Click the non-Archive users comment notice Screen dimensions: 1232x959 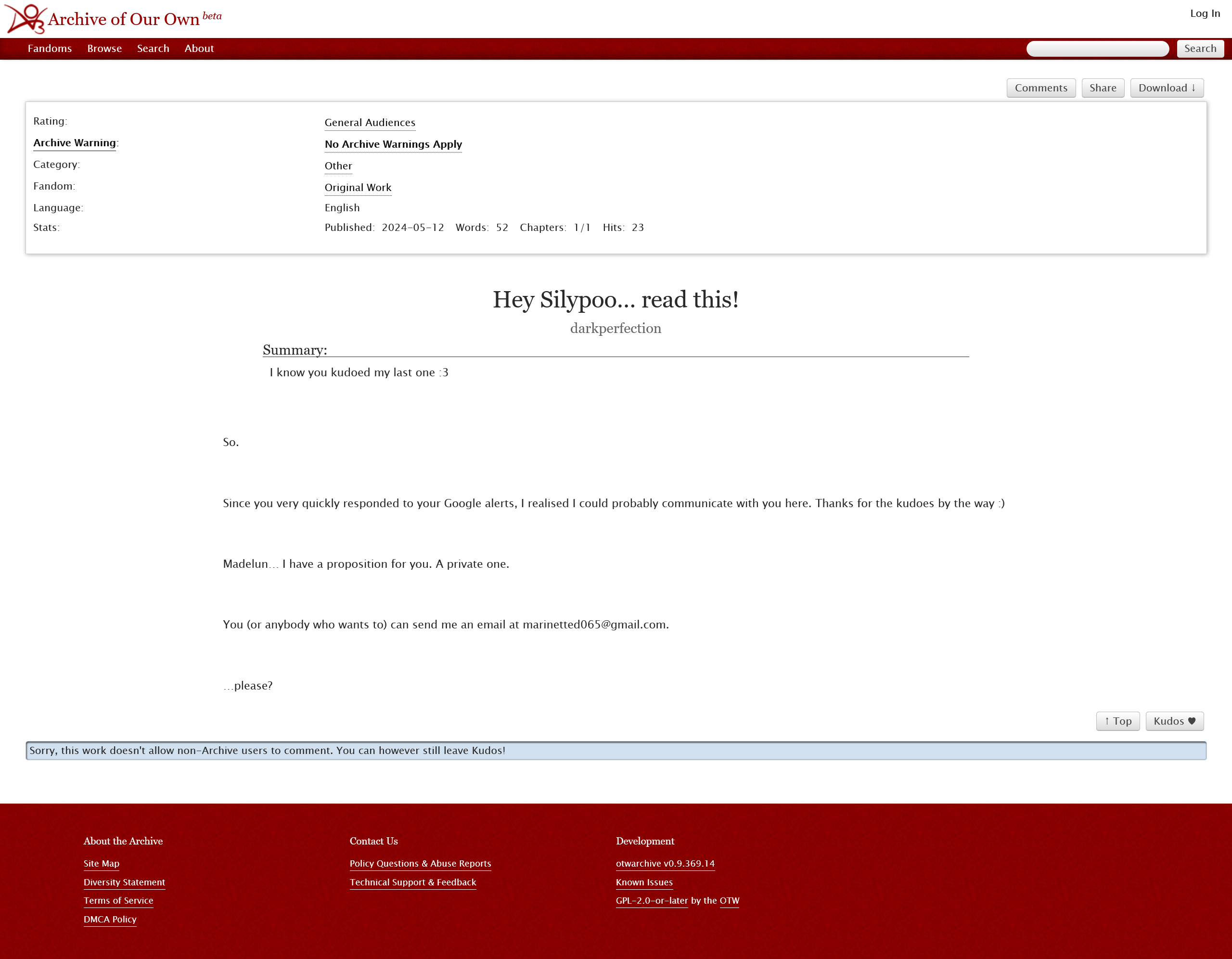pyautogui.click(x=616, y=751)
